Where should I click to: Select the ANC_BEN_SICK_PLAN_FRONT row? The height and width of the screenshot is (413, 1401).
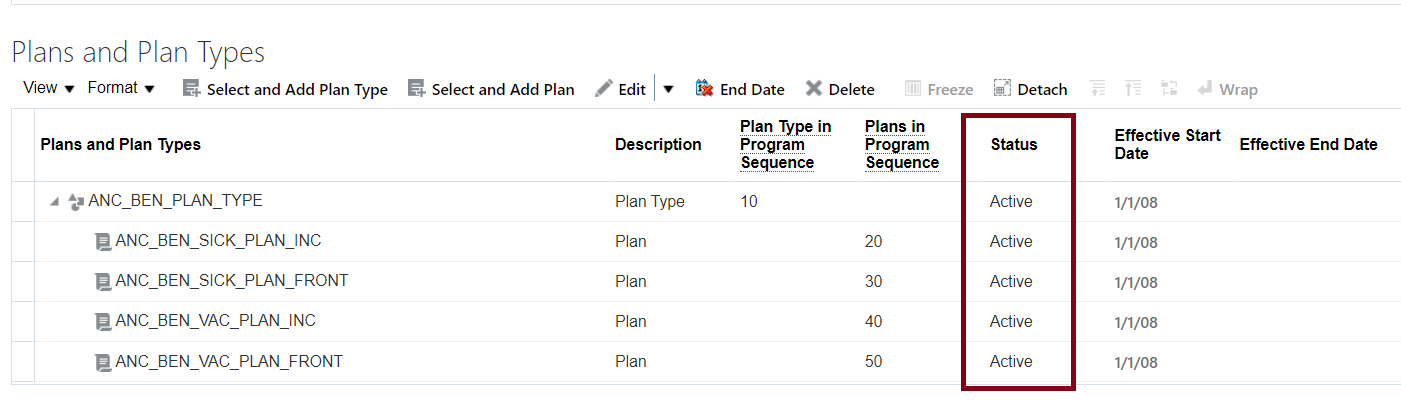click(231, 281)
